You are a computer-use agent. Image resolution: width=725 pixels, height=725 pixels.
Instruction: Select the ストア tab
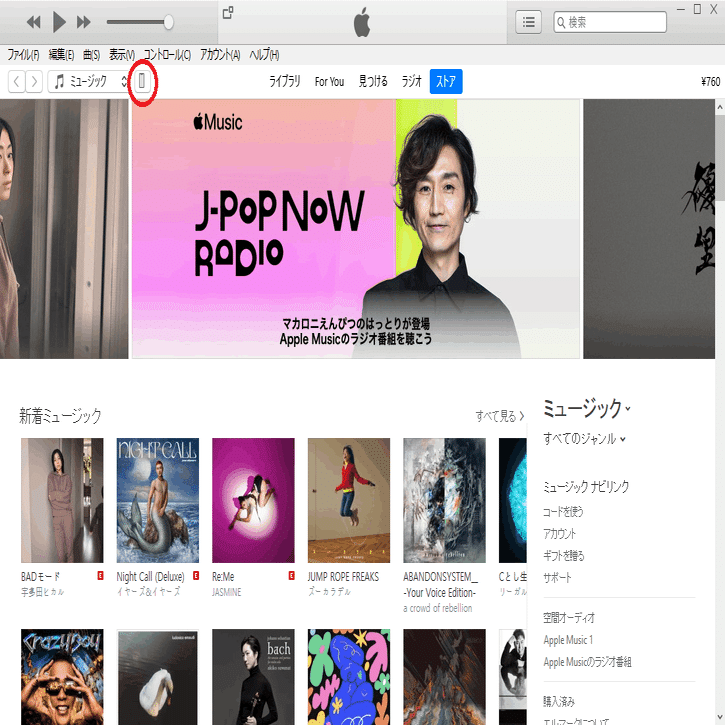click(446, 82)
